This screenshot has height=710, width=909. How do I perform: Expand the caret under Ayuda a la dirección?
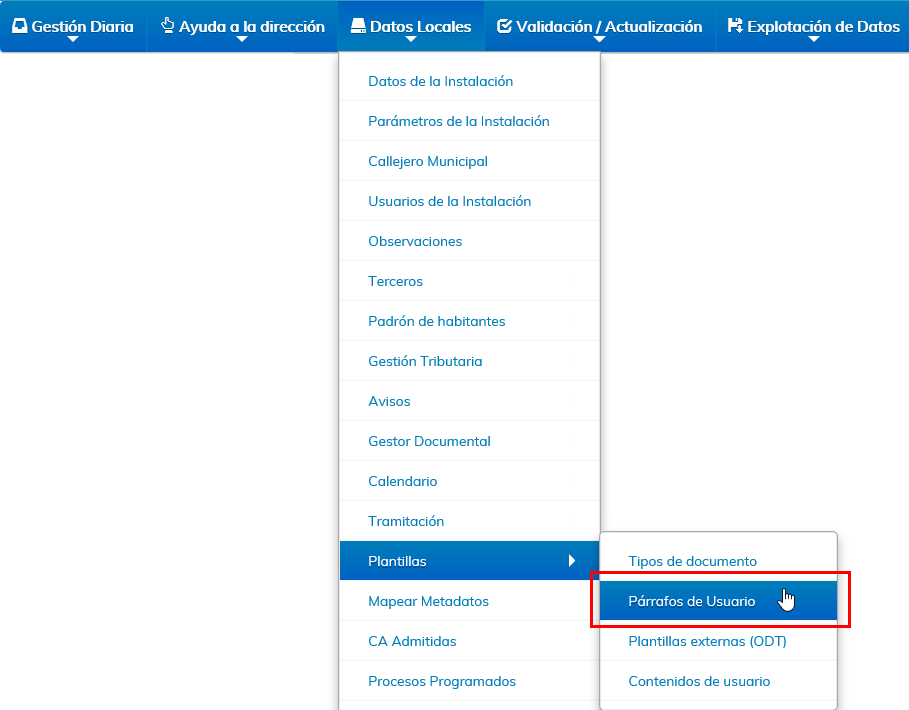(x=242, y=40)
